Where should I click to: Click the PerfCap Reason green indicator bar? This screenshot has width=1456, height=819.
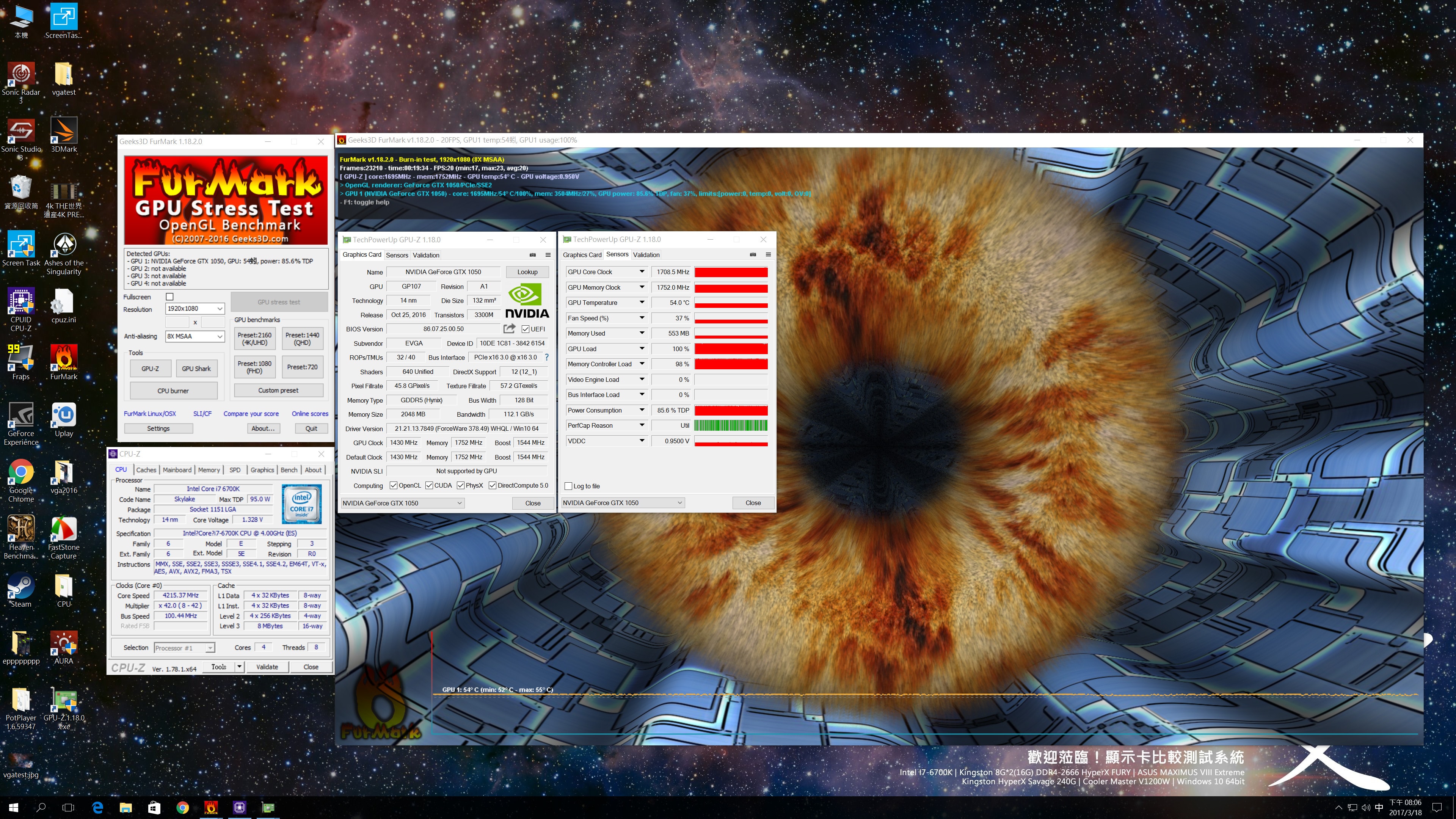[x=731, y=425]
